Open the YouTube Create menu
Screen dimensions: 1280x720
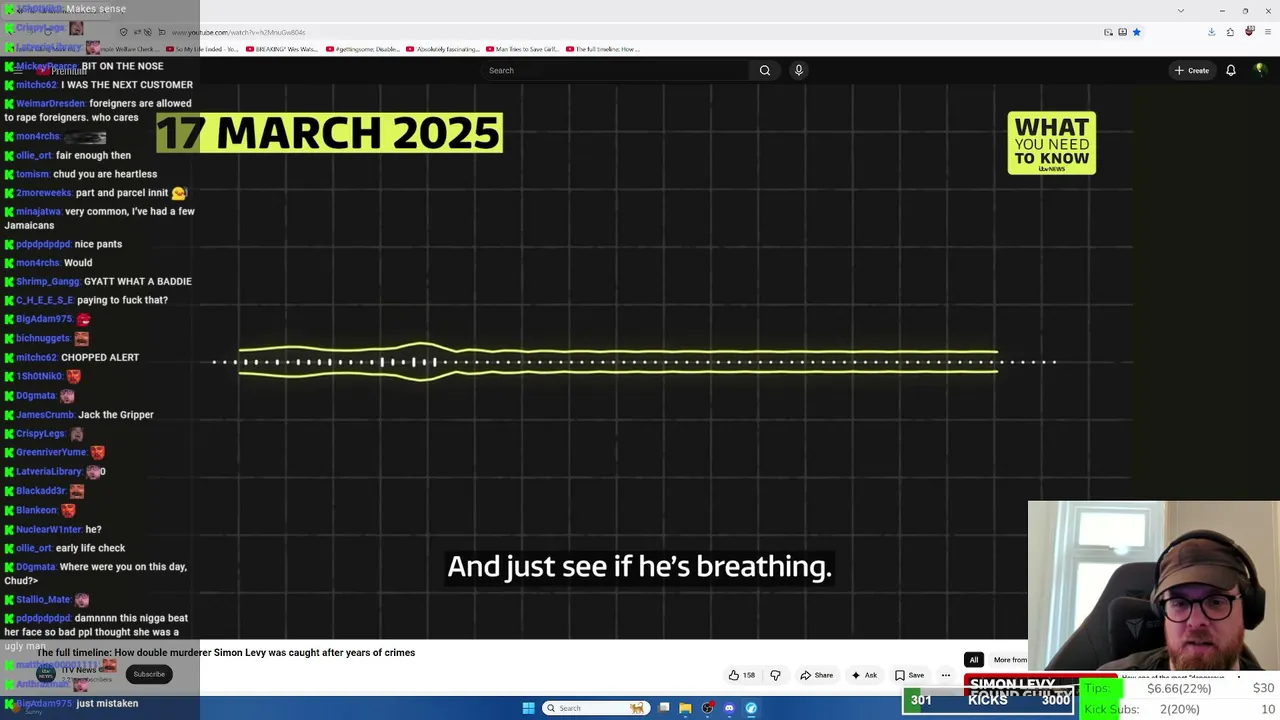(x=1192, y=70)
